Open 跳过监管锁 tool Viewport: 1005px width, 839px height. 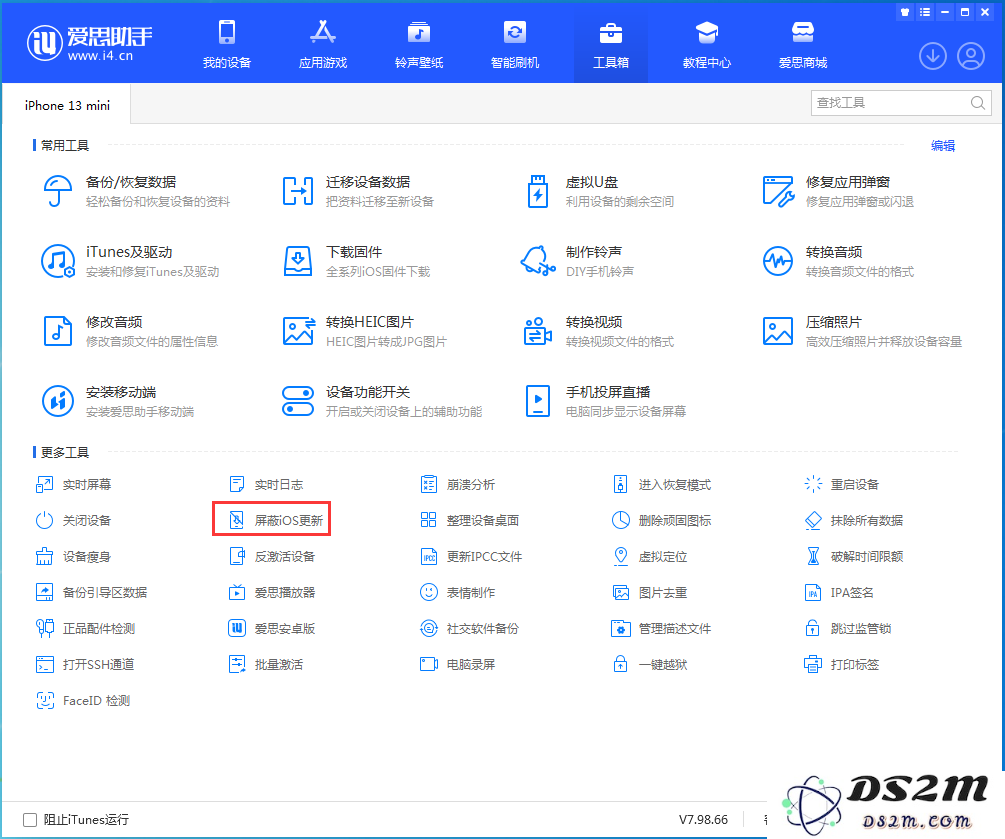click(848, 628)
